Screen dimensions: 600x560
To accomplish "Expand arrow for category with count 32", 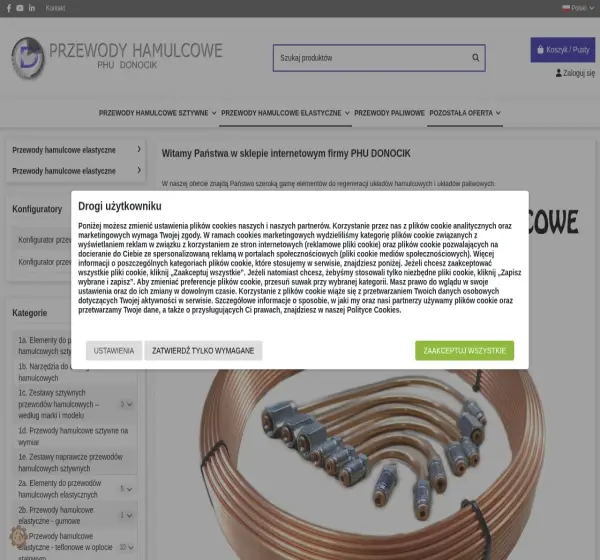I will (x=126, y=547).
